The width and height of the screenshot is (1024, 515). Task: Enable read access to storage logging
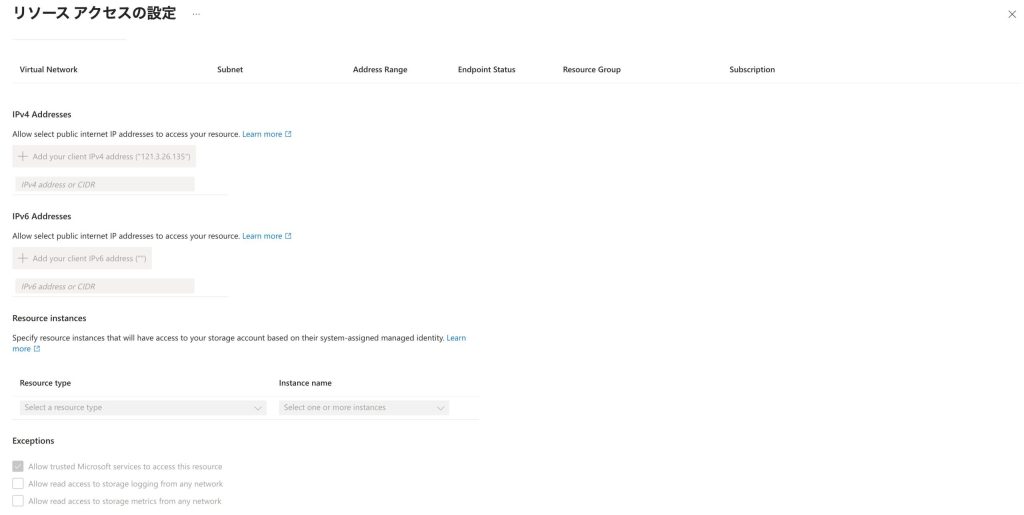pyautogui.click(x=18, y=484)
